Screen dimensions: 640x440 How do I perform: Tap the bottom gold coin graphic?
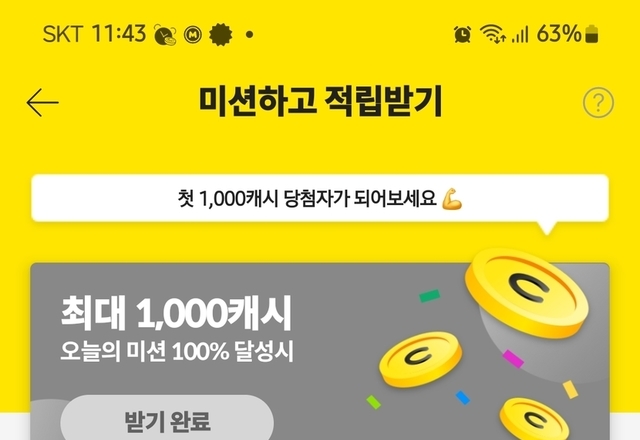534,419
